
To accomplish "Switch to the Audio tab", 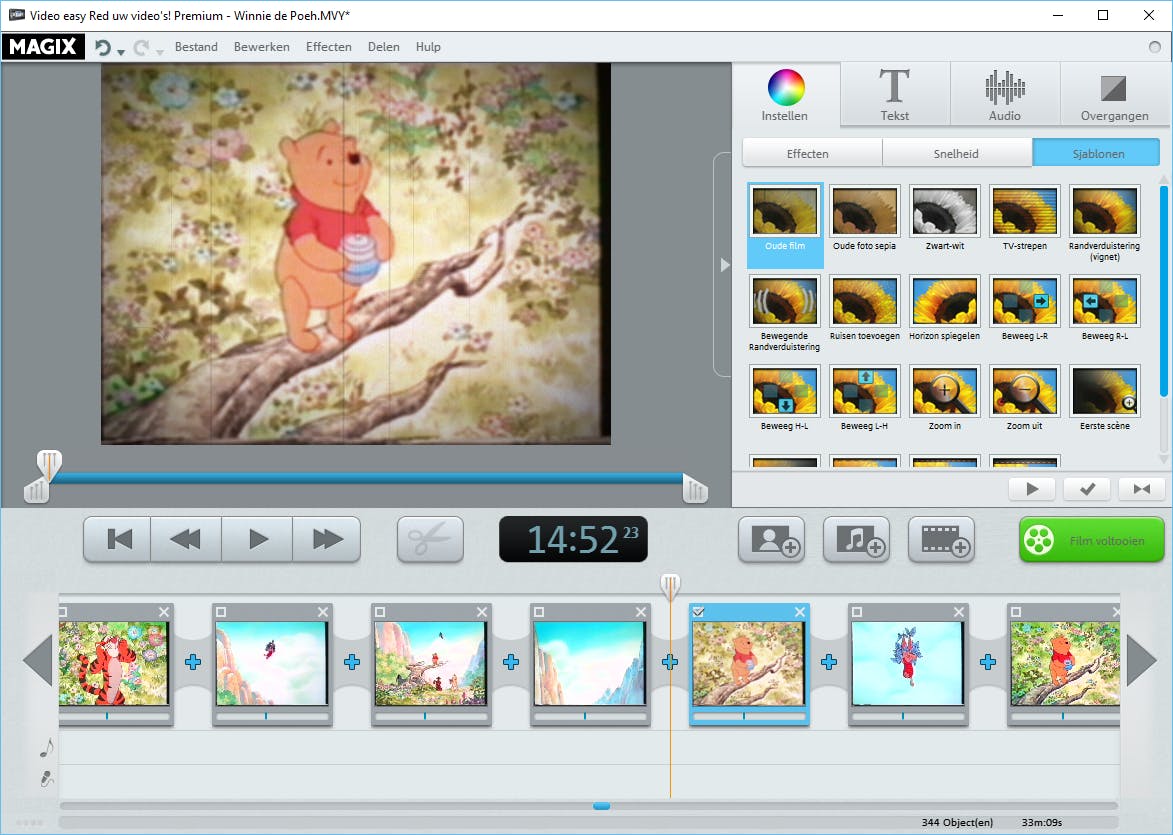I will pyautogui.click(x=1005, y=94).
